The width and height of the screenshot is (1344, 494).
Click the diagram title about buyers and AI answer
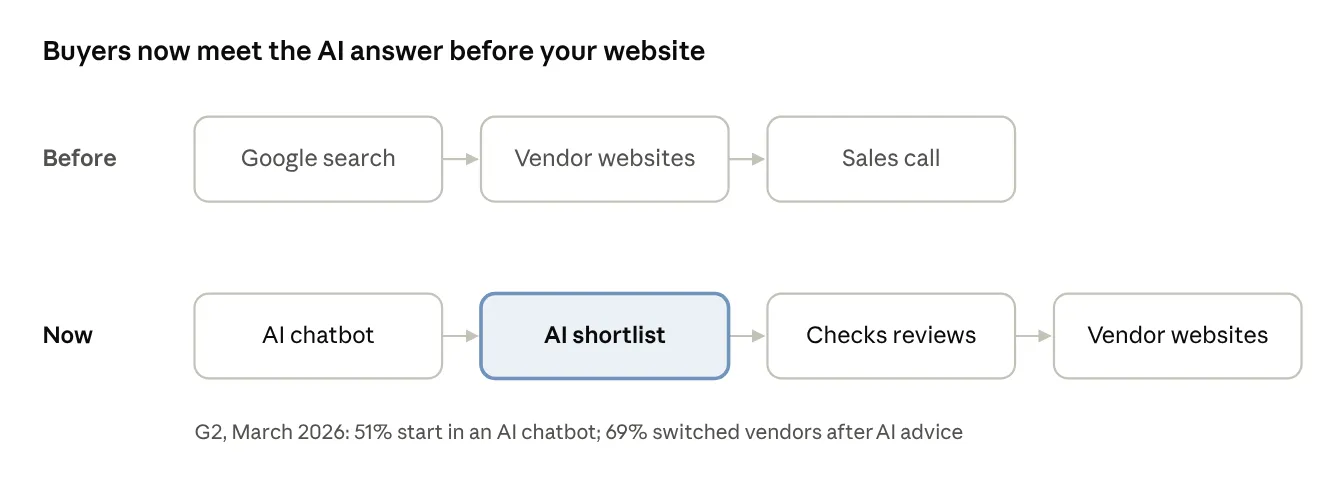coord(374,51)
